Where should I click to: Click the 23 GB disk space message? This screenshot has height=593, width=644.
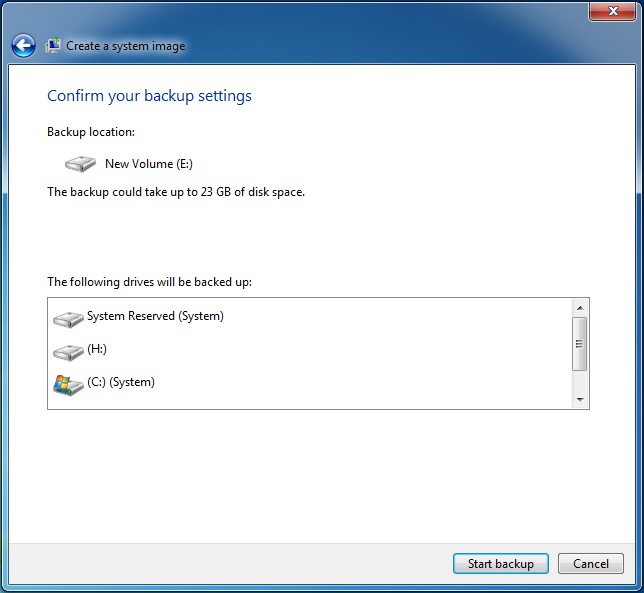click(176, 192)
